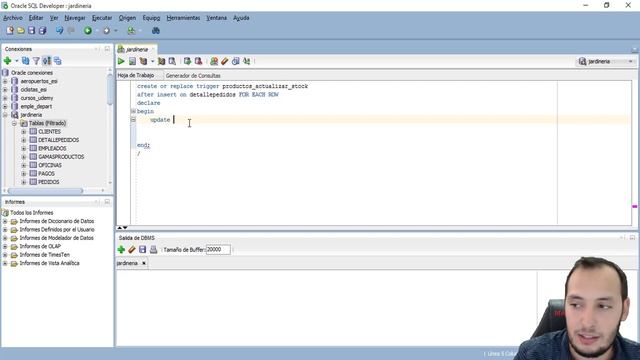Click the New file icon in main toolbar

click(x=9, y=31)
